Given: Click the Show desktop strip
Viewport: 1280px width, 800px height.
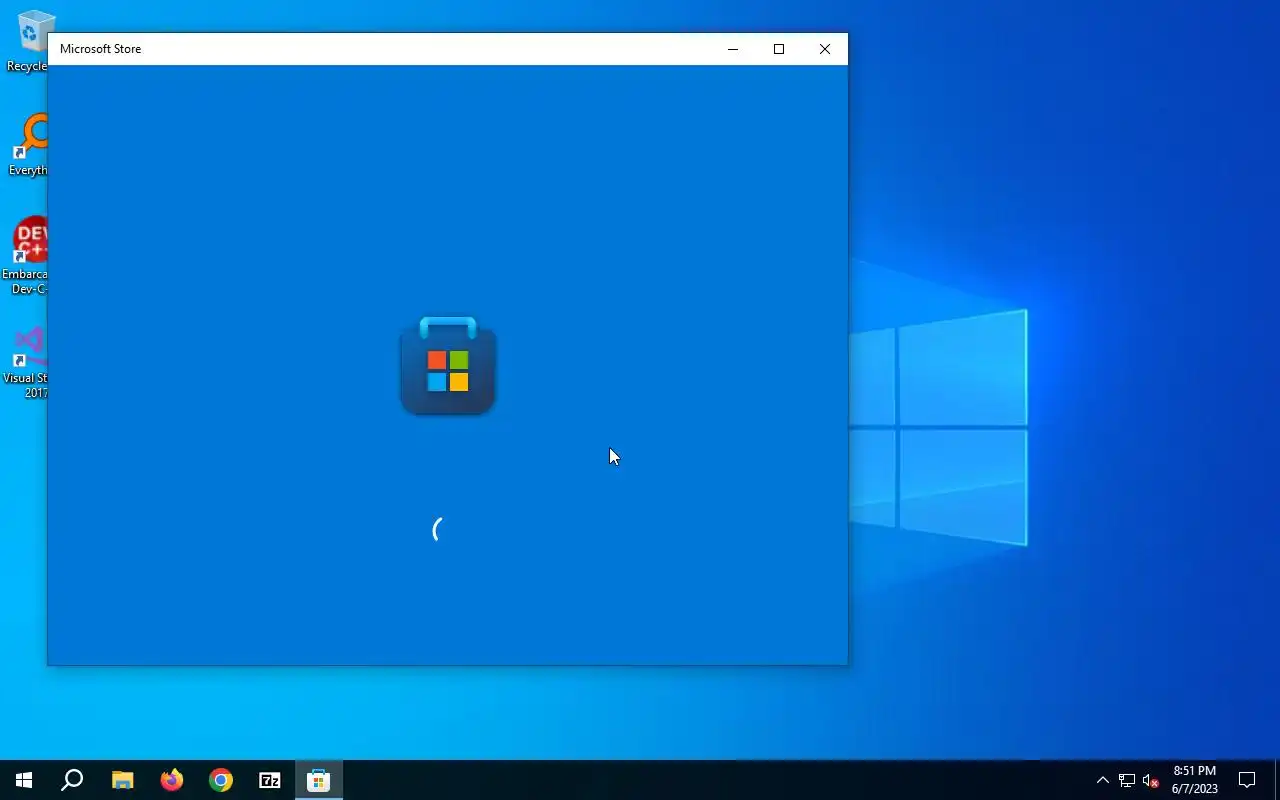Looking at the screenshot, I should [1277, 780].
